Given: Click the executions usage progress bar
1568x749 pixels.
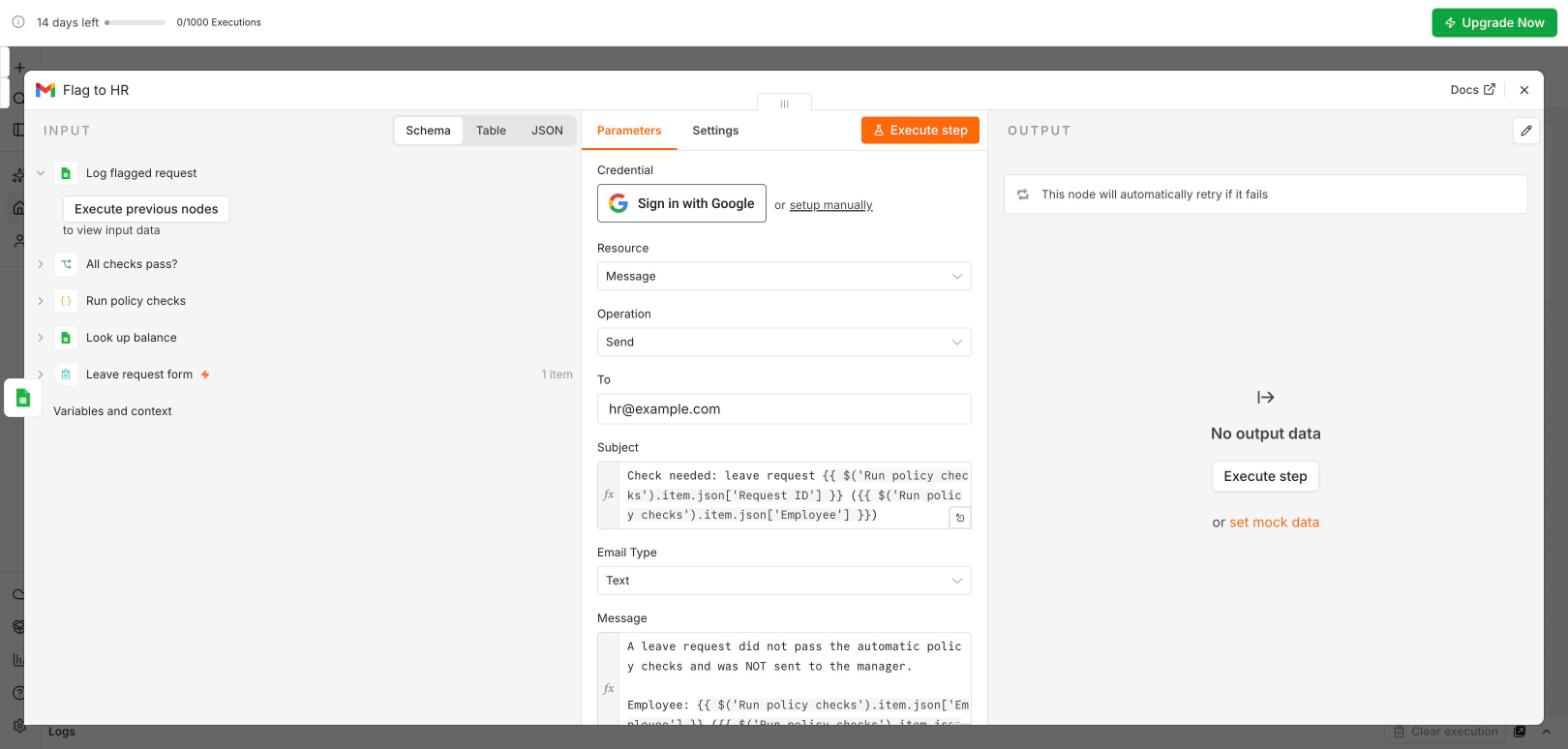Looking at the screenshot, I should point(135,22).
